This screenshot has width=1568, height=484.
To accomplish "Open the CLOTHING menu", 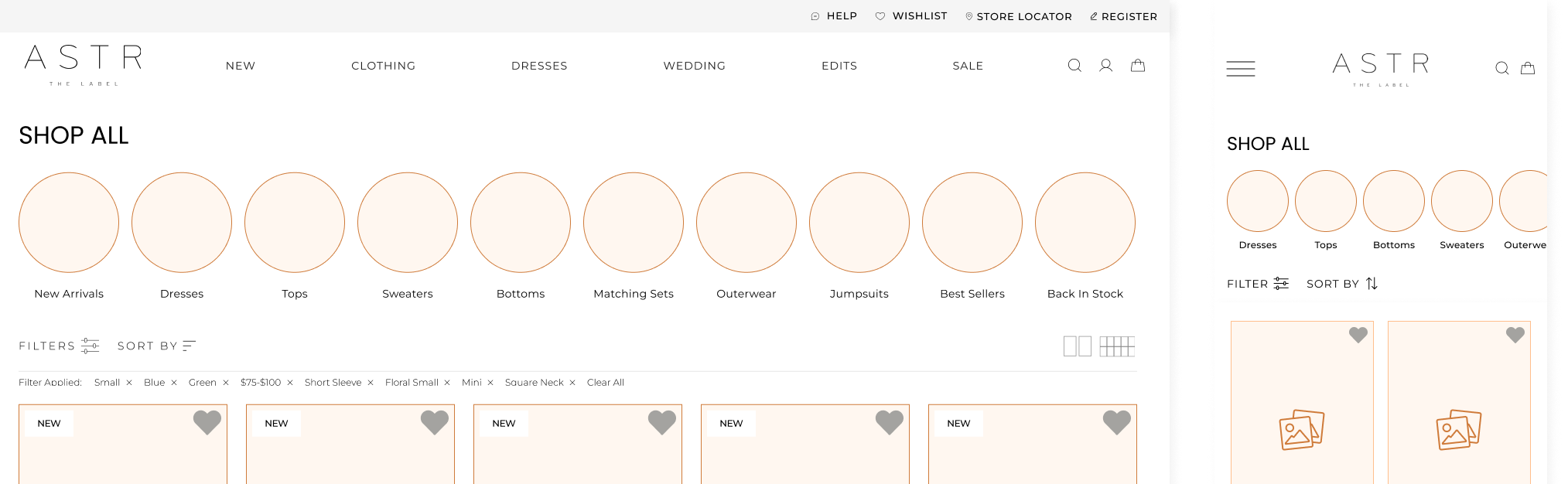I will (x=384, y=66).
